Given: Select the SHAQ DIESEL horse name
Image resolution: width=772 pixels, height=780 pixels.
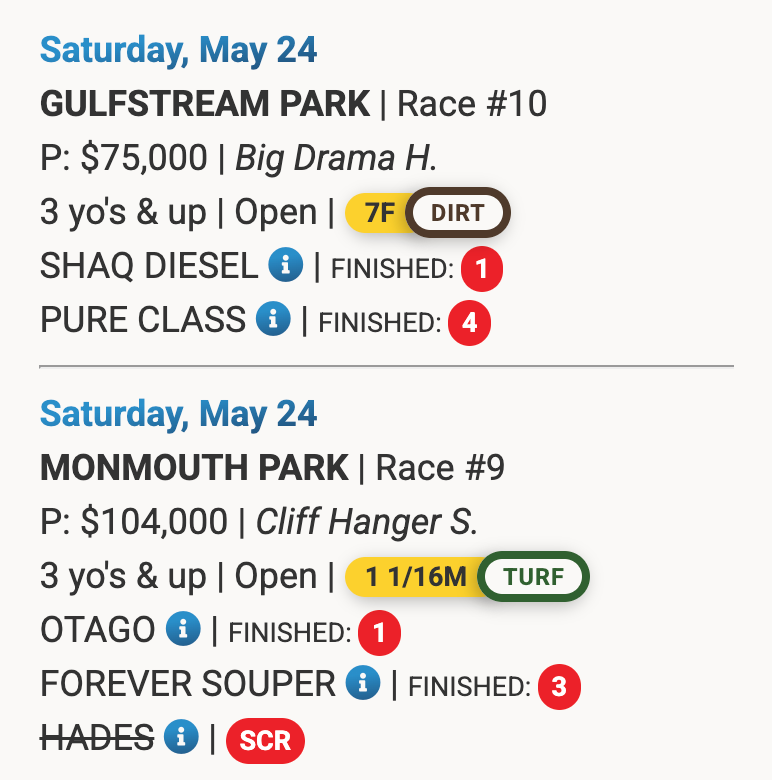Looking at the screenshot, I should point(149,266).
